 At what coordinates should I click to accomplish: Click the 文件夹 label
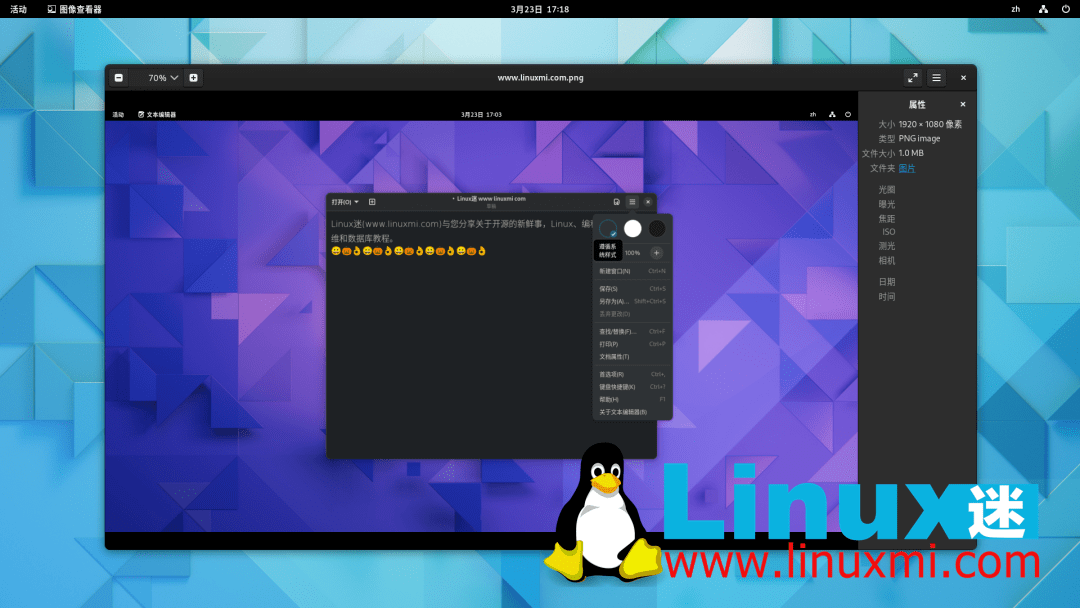[x=882, y=168]
